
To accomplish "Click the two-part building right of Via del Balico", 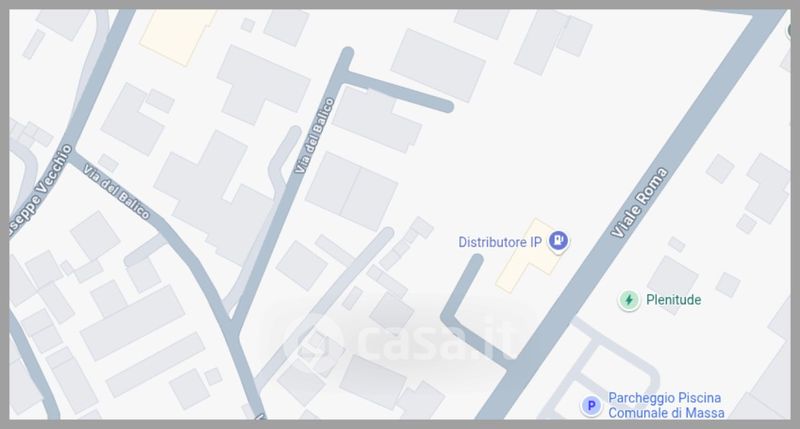I will coord(352,191).
